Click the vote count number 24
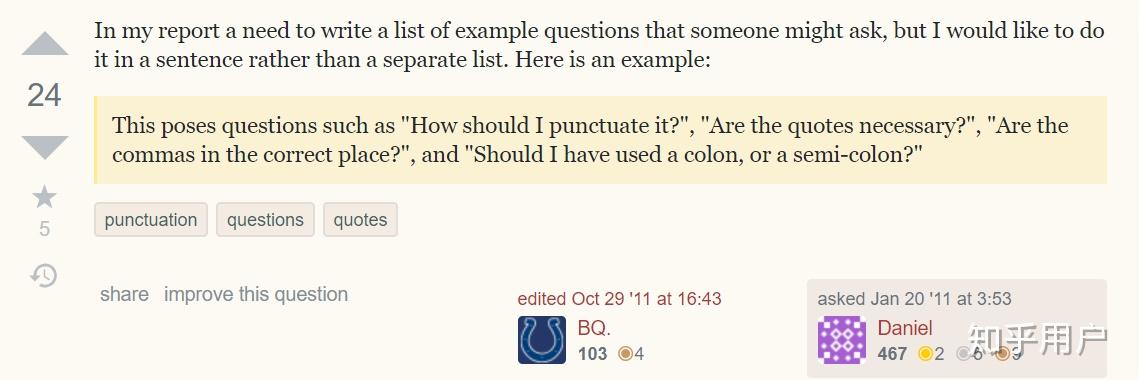 pyautogui.click(x=44, y=95)
